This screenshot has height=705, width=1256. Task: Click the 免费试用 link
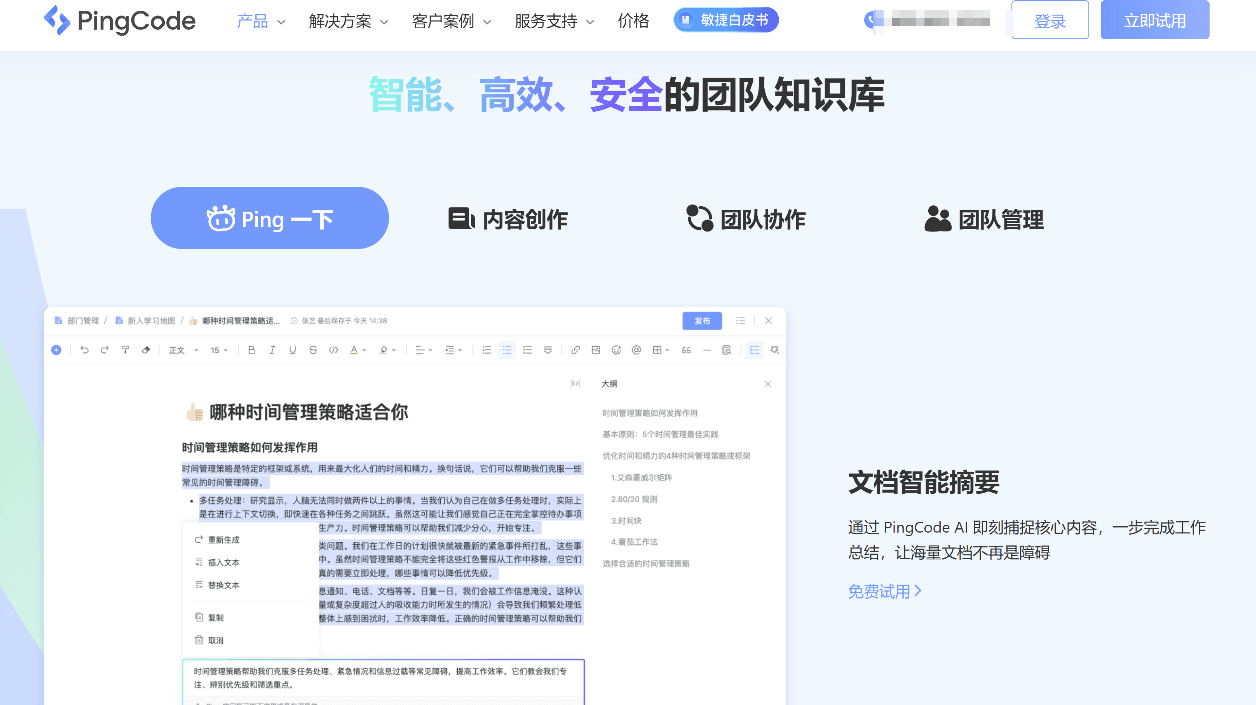[x=885, y=591]
